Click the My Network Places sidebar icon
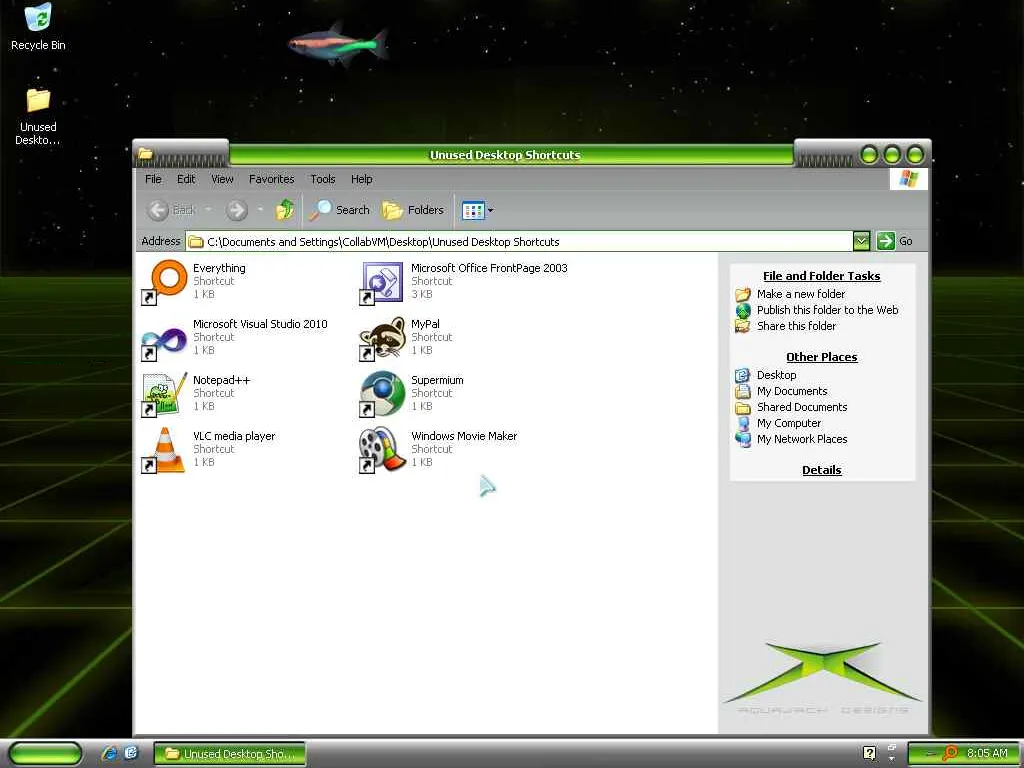Viewport: 1024px width, 768px height. click(743, 439)
